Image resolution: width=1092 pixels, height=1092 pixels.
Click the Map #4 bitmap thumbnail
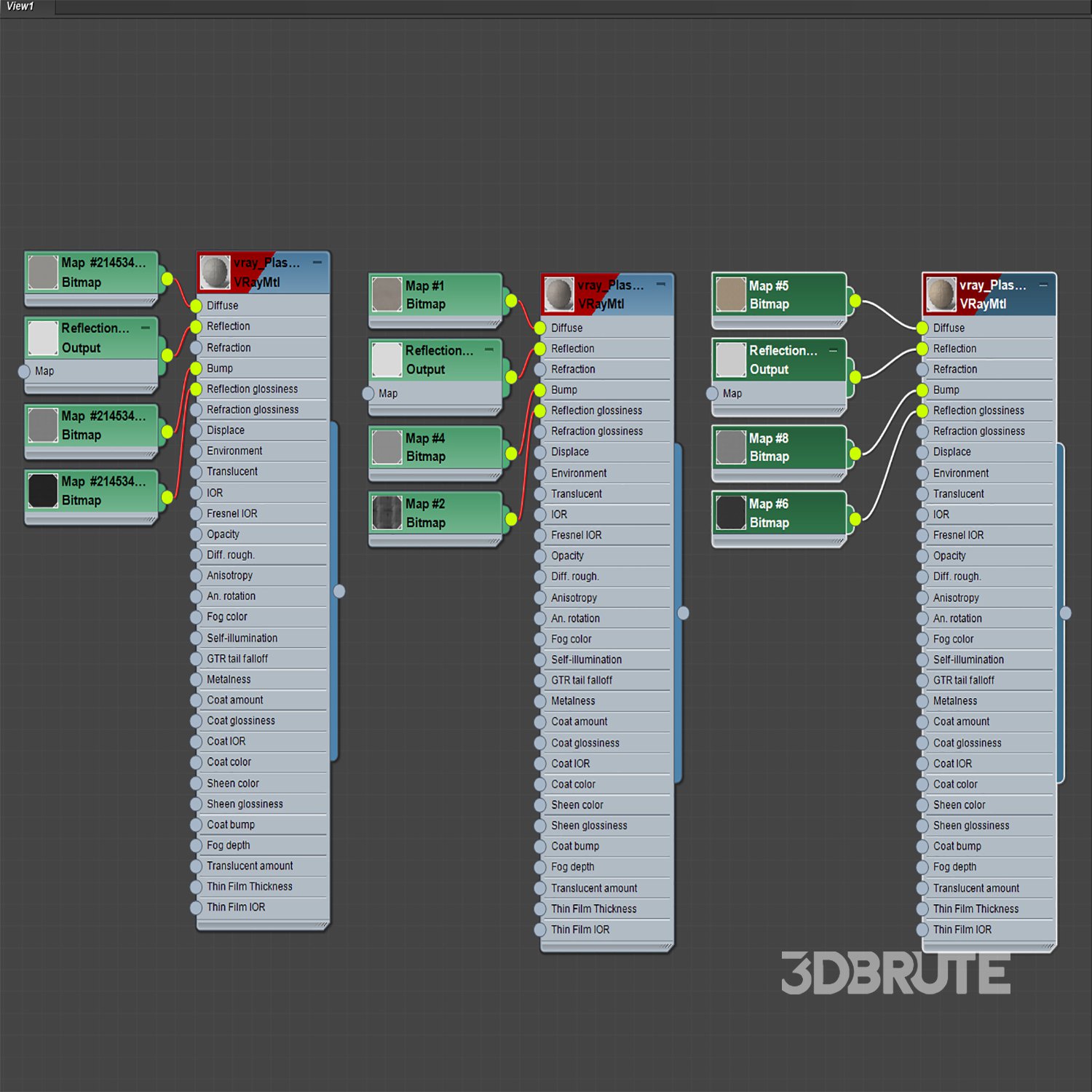pos(387,447)
